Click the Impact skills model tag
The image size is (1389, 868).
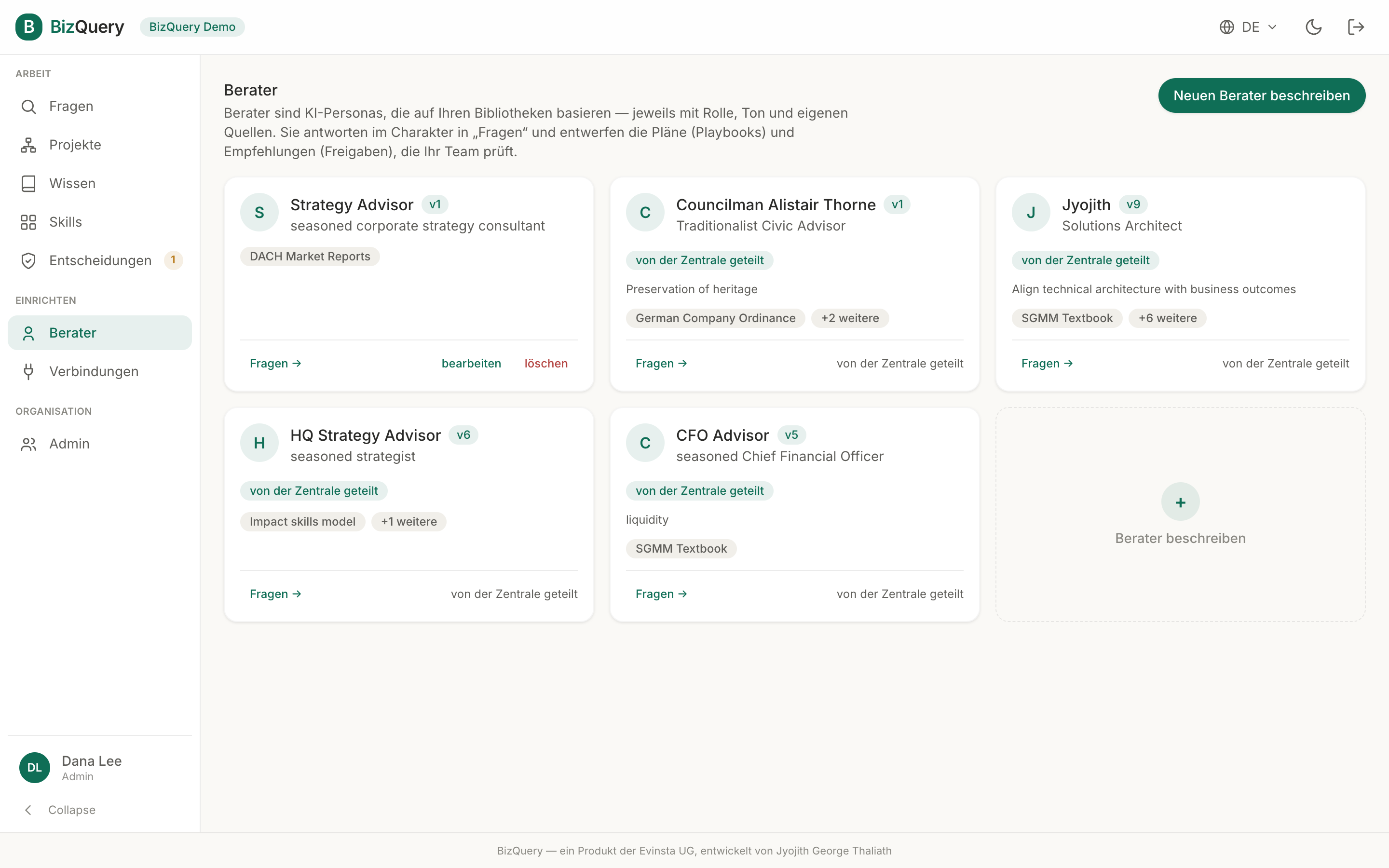302,521
